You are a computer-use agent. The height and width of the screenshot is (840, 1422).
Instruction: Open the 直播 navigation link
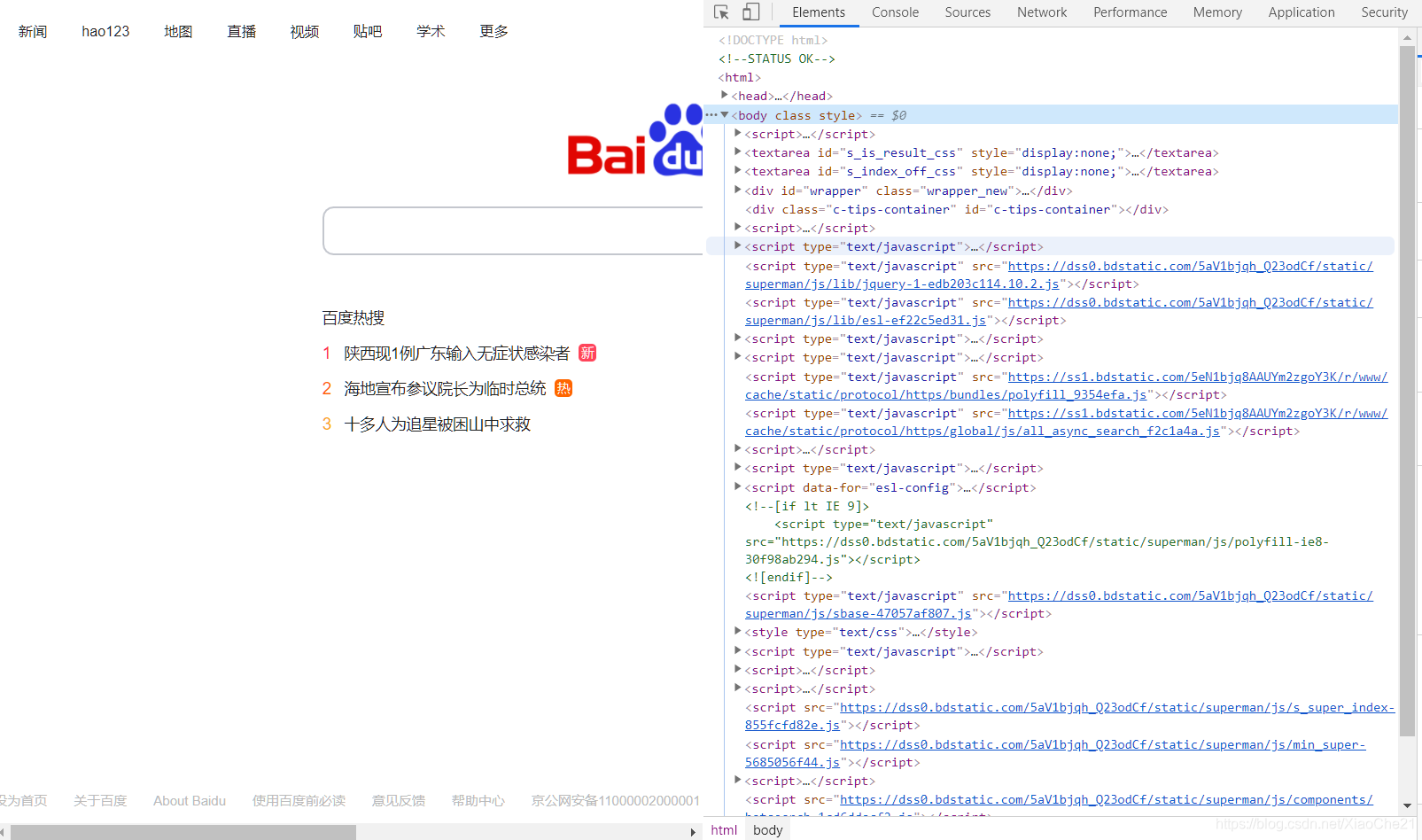point(242,31)
